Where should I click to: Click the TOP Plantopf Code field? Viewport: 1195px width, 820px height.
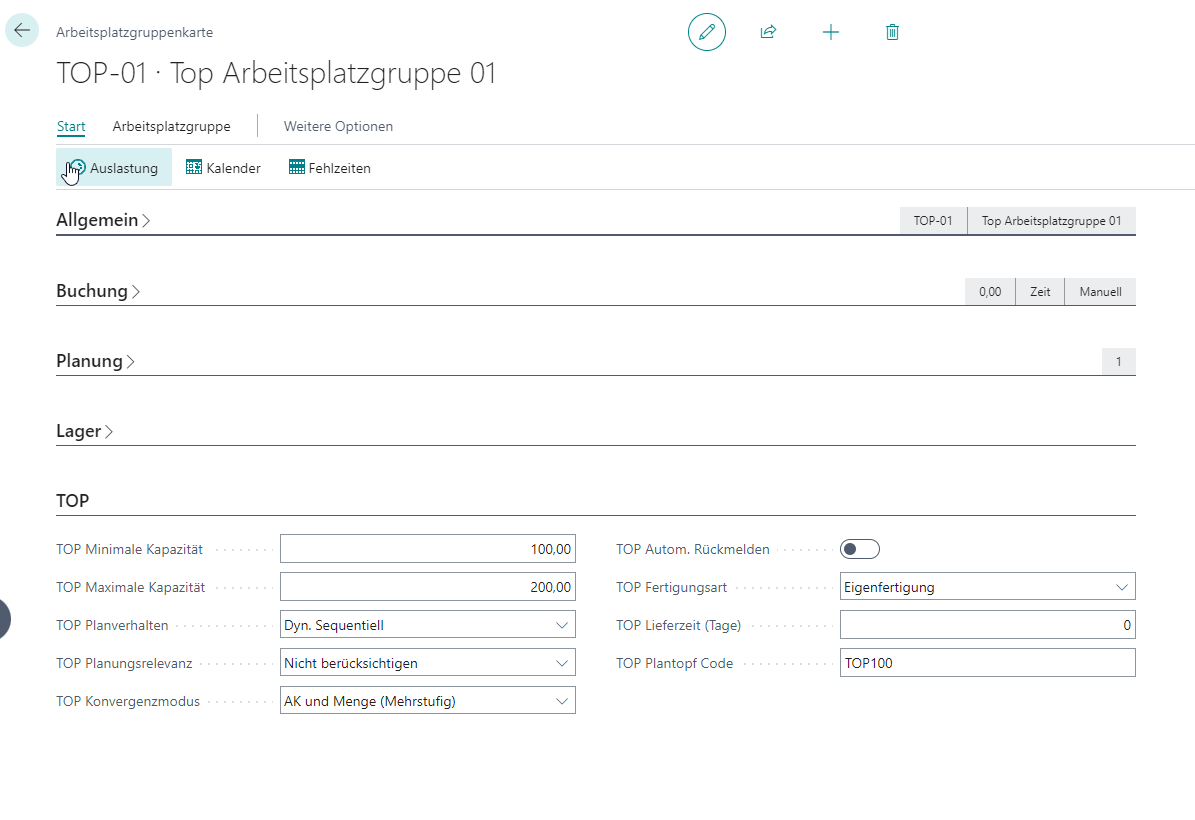click(x=987, y=663)
